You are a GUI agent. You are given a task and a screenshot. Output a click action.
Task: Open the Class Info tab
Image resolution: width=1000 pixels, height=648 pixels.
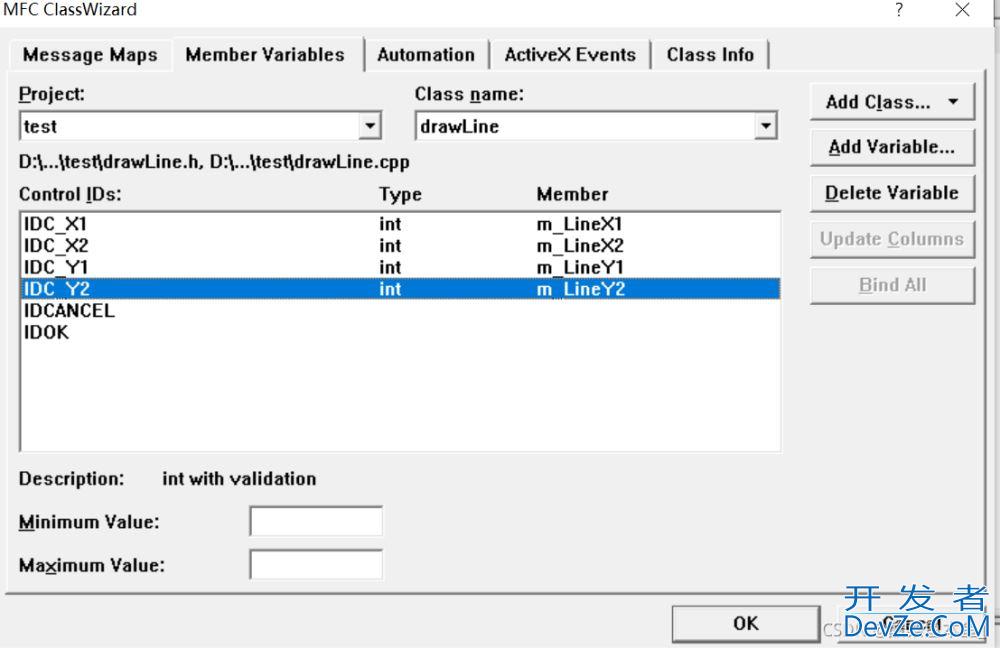tap(710, 55)
